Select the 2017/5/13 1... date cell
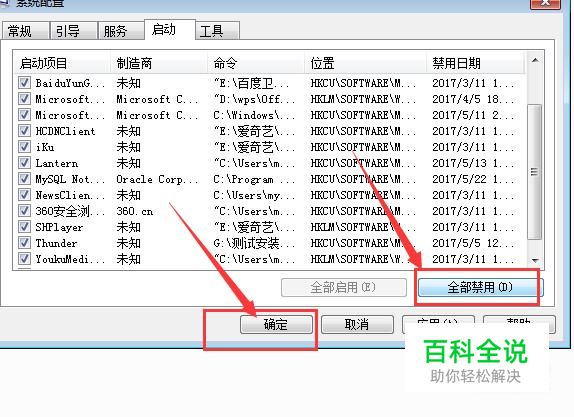 474,163
